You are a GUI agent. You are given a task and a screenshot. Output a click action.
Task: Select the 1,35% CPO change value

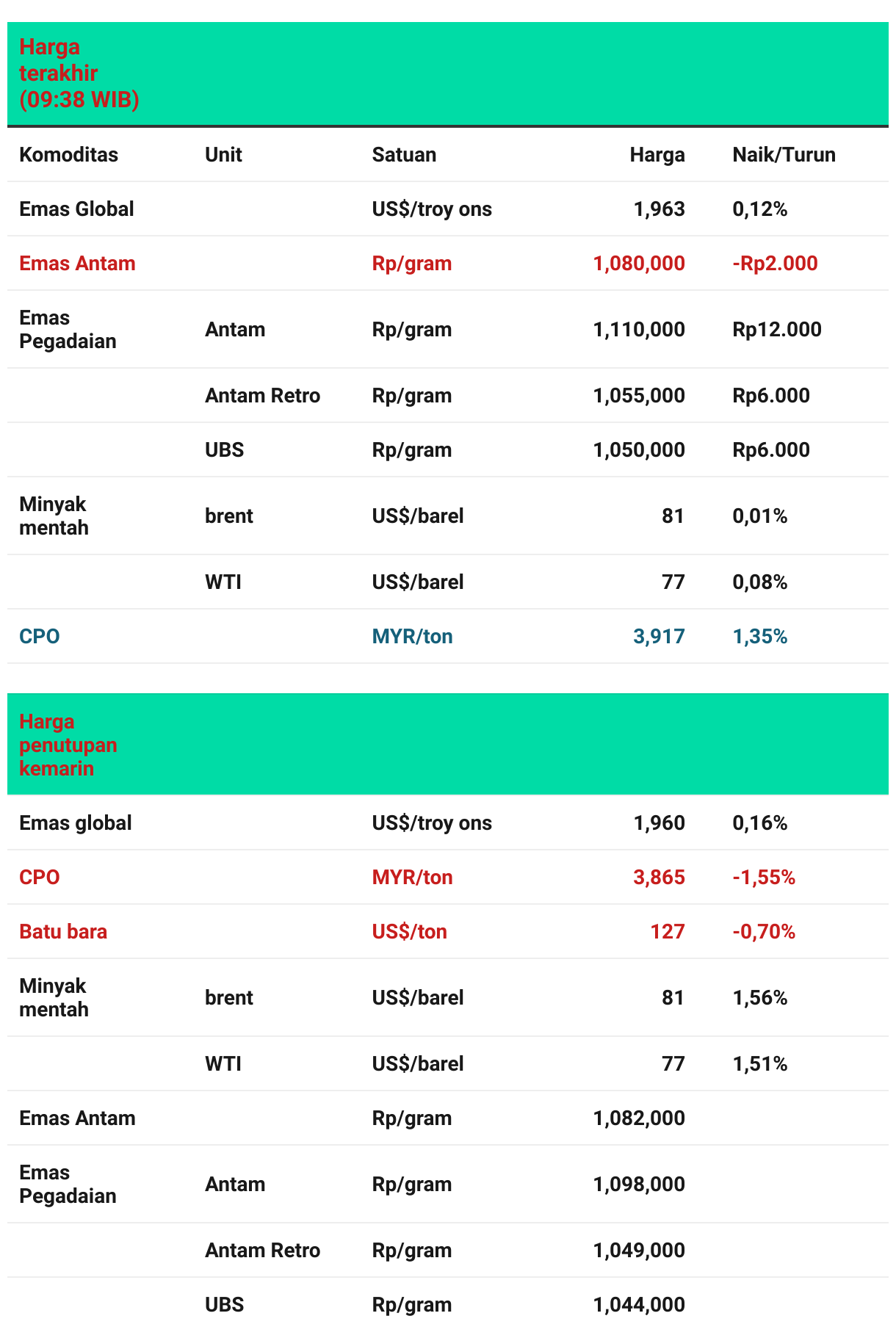tap(759, 637)
